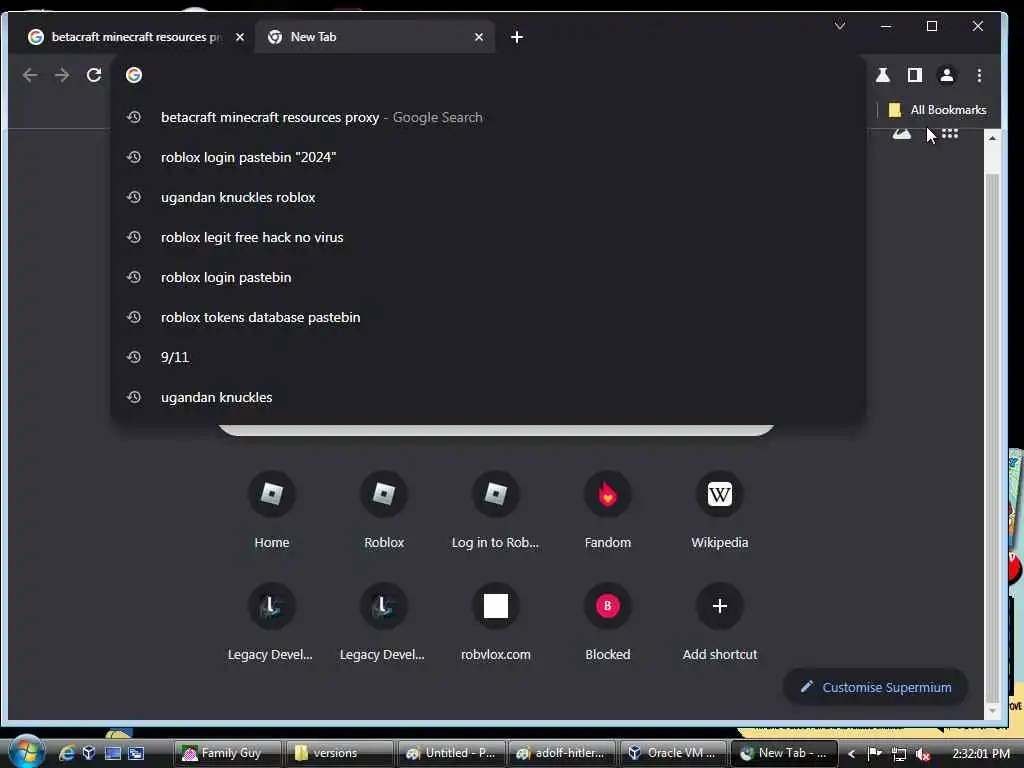Open the browser three-dot menu
Viewport: 1024px width, 768px height.
979,75
